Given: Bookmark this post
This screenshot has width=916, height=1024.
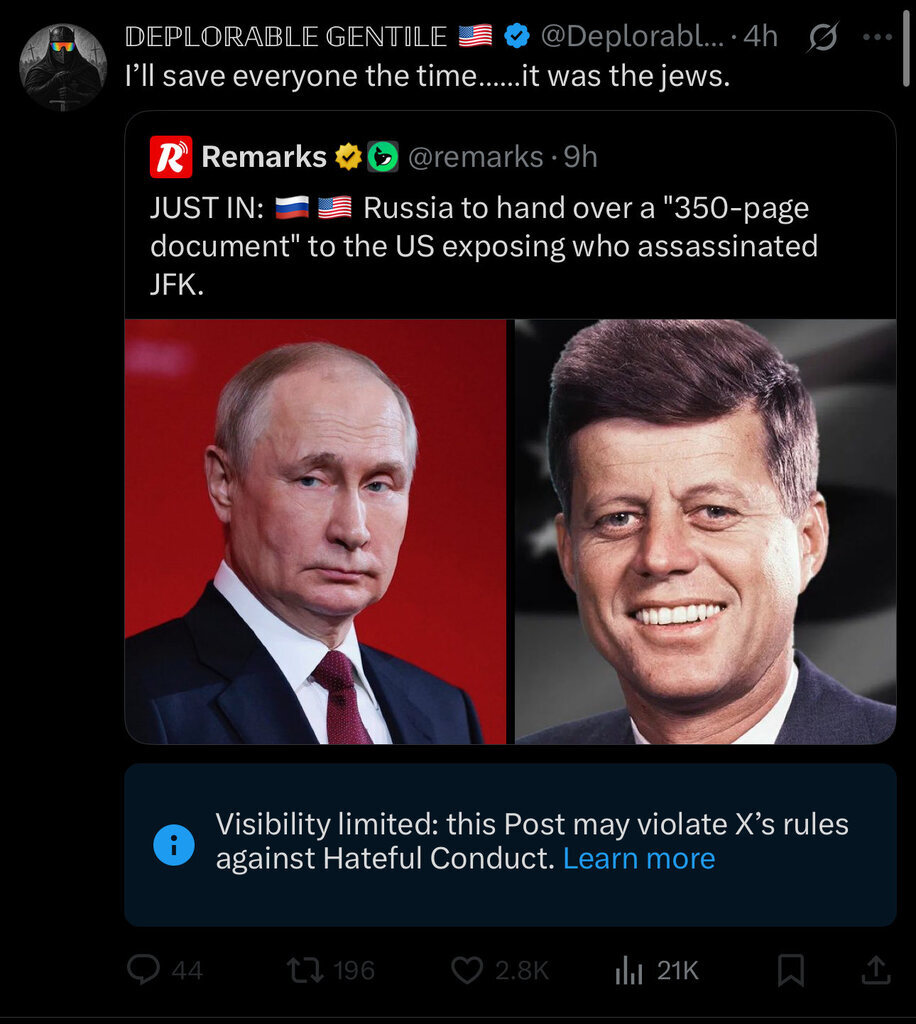Looking at the screenshot, I should coord(790,969).
